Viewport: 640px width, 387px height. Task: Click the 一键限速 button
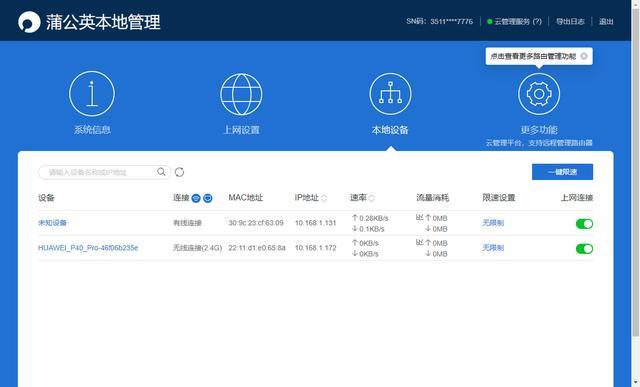coord(562,172)
